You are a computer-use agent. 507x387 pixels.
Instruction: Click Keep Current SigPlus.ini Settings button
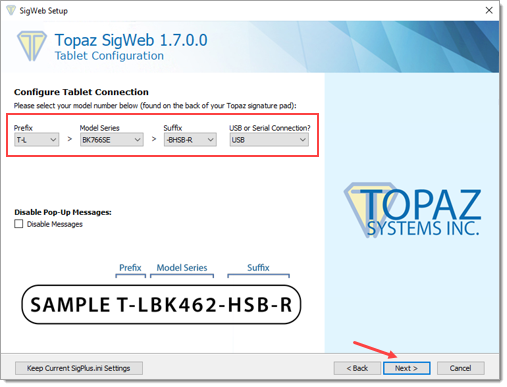79,368
